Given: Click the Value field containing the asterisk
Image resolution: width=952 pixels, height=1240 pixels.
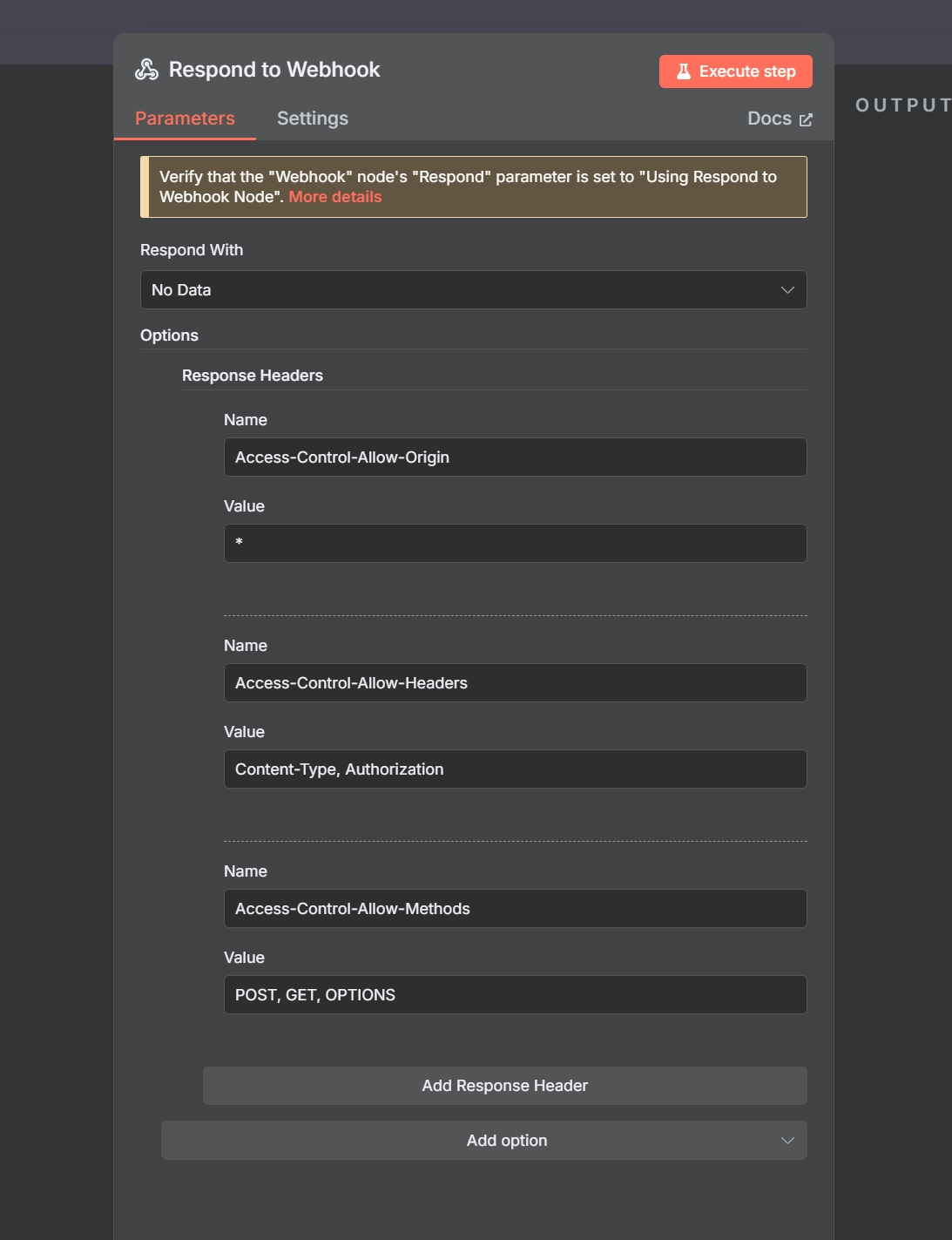Looking at the screenshot, I should 514,544.
